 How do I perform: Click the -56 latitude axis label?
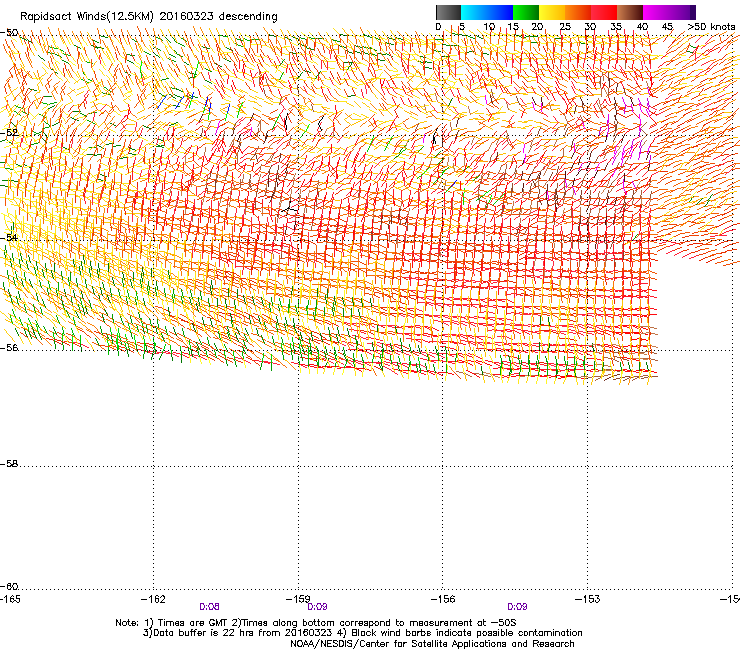(x=9, y=347)
